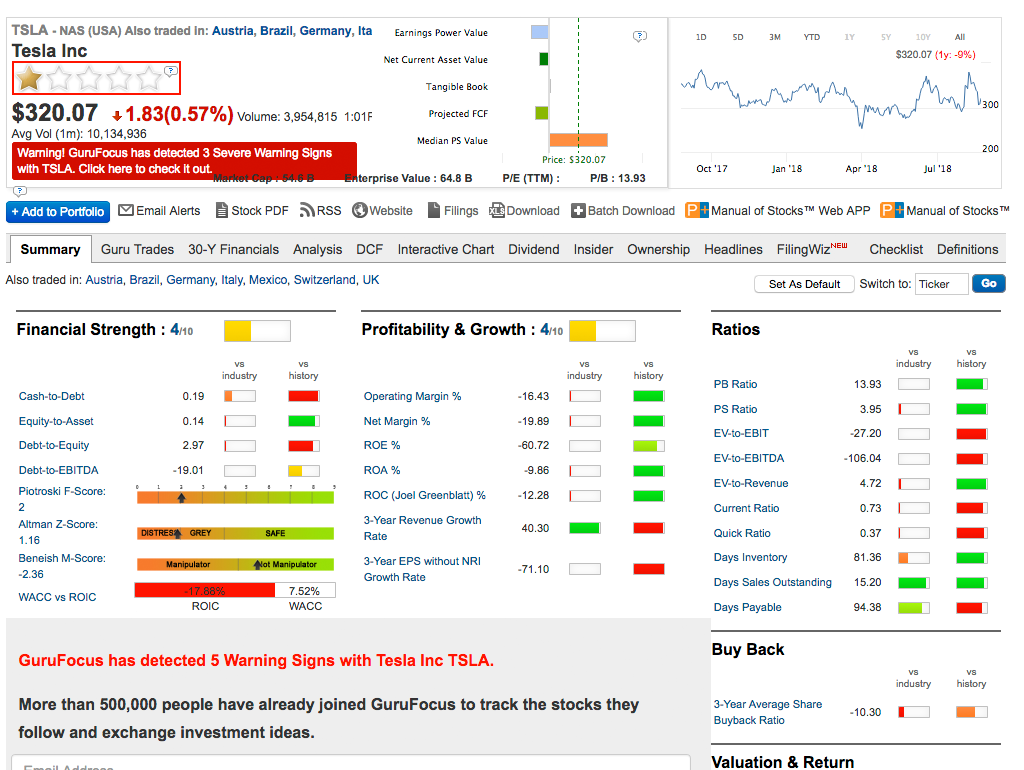Select the 10Y chart range
Viewport: 1024px width, 770px height.
point(923,37)
